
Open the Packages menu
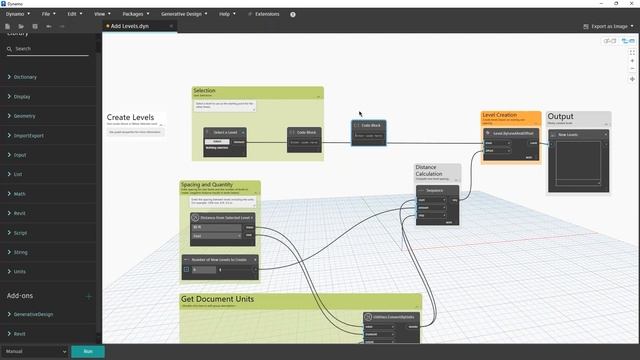136,14
